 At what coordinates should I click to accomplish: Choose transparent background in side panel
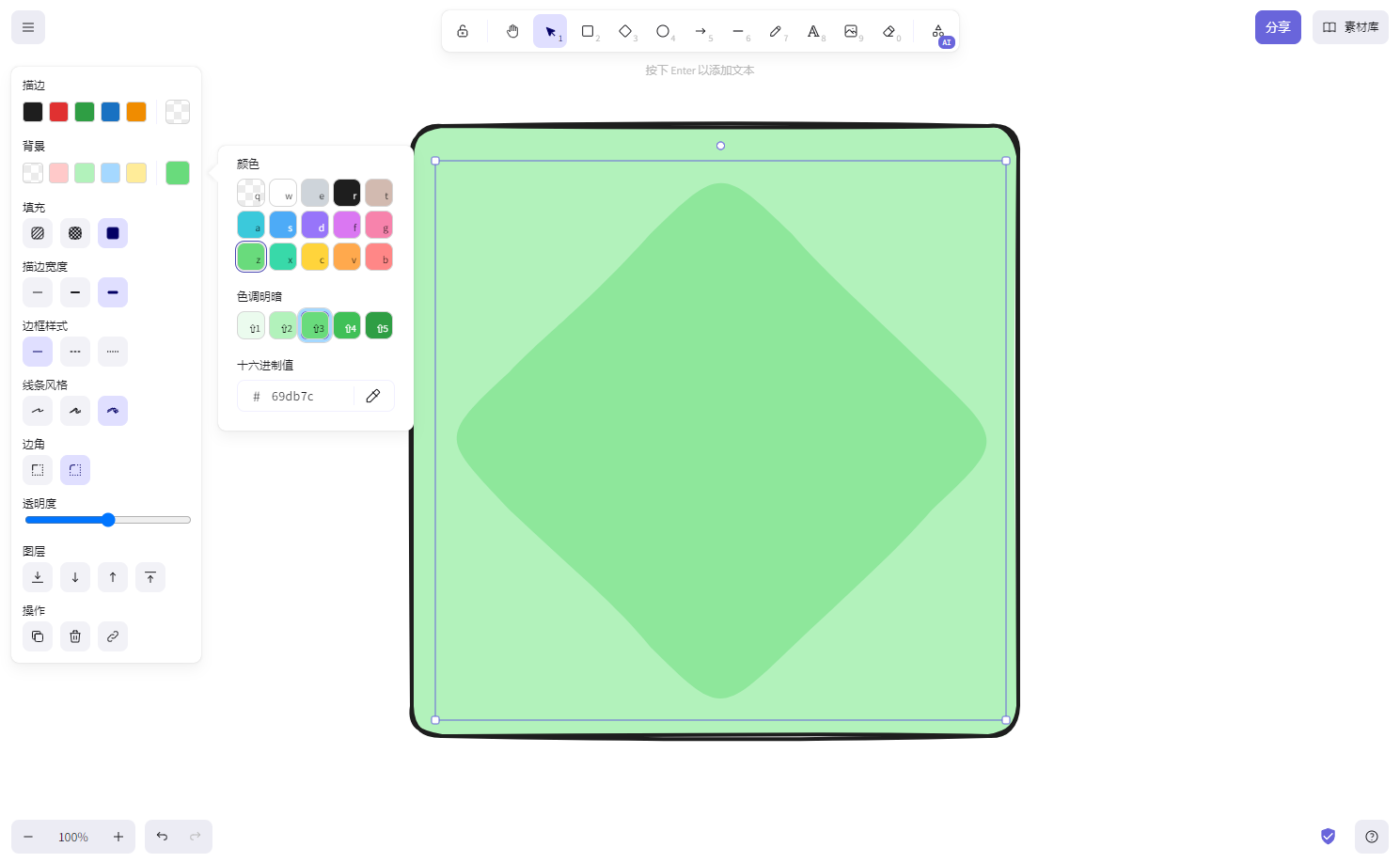click(33, 173)
